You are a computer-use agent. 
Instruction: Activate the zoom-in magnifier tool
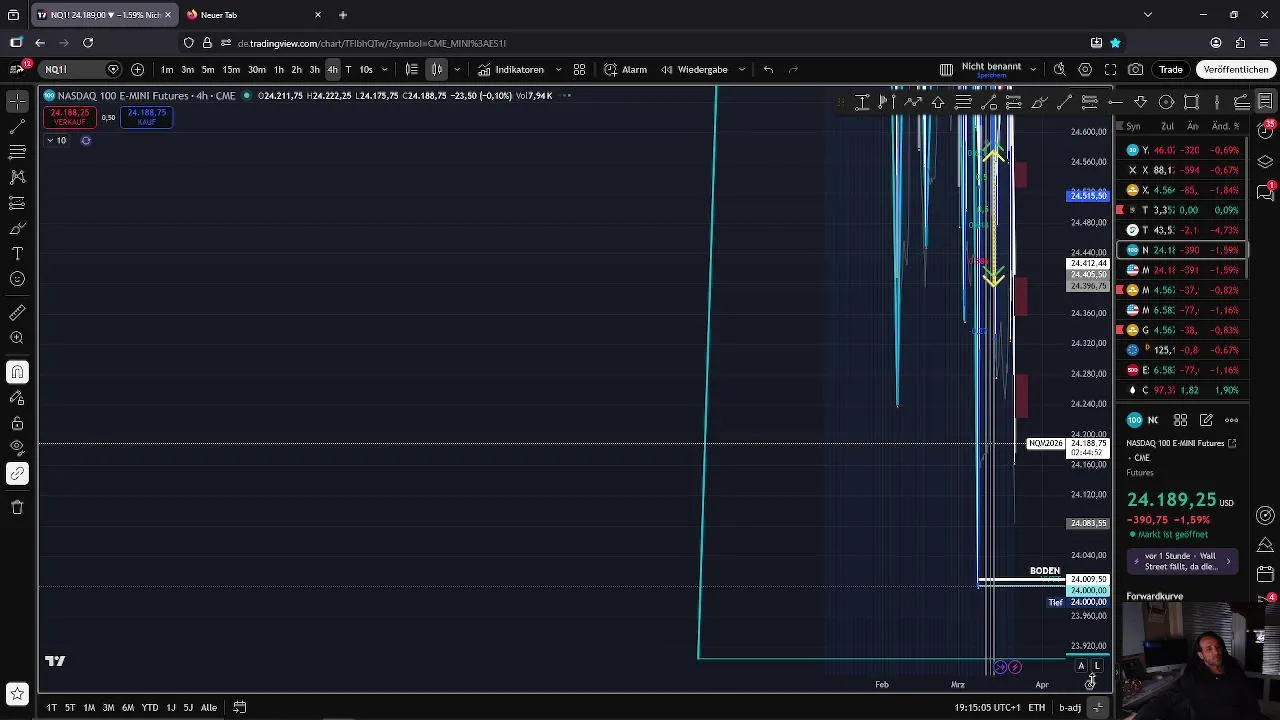click(x=17, y=338)
